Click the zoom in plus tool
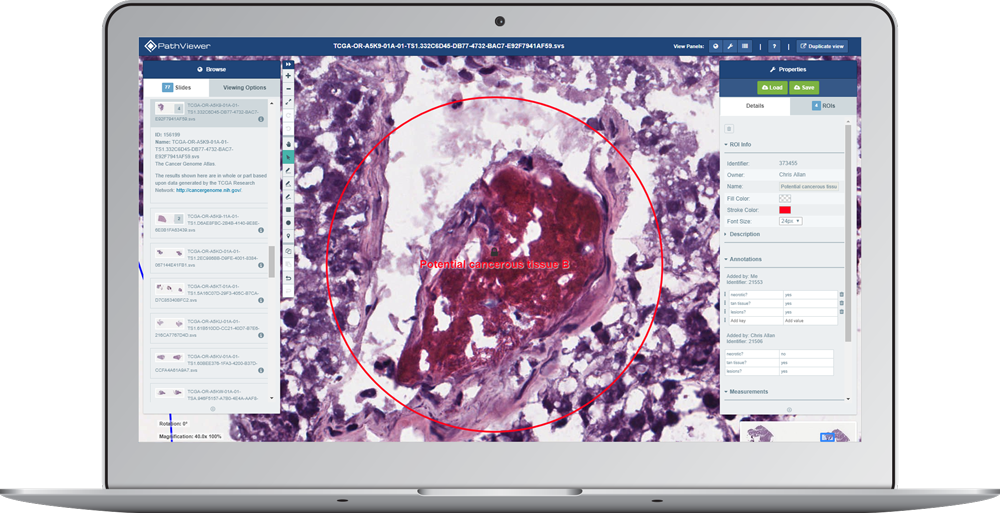The height and width of the screenshot is (513, 1000). pyautogui.click(x=288, y=75)
